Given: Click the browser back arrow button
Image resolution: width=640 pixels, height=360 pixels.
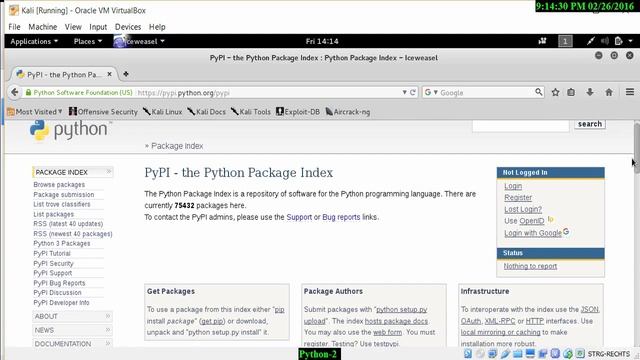Looking at the screenshot, I should click(15, 92).
